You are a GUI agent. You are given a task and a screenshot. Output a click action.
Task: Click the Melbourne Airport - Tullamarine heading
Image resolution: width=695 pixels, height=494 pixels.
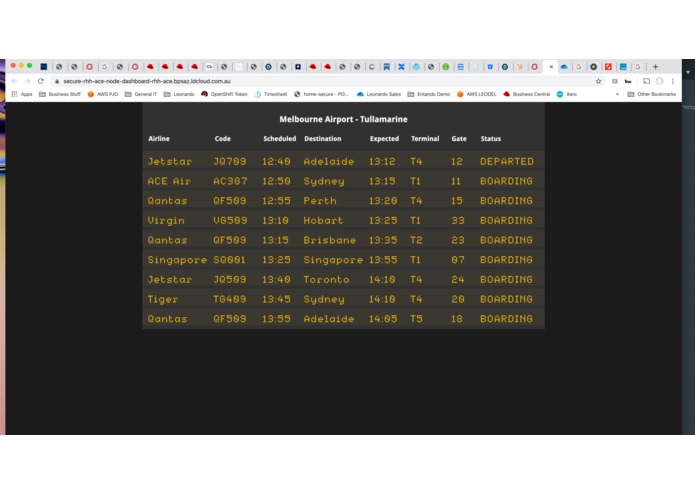(x=344, y=119)
